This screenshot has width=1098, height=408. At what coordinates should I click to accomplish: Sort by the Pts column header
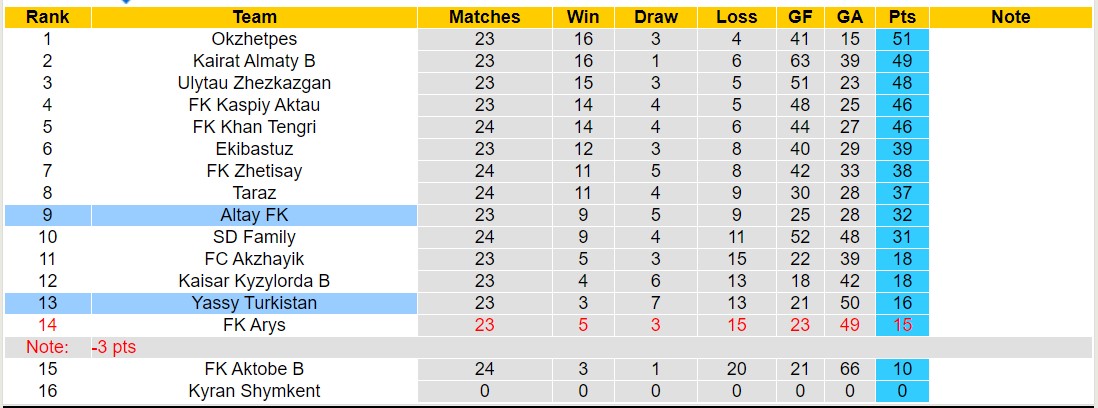point(902,17)
